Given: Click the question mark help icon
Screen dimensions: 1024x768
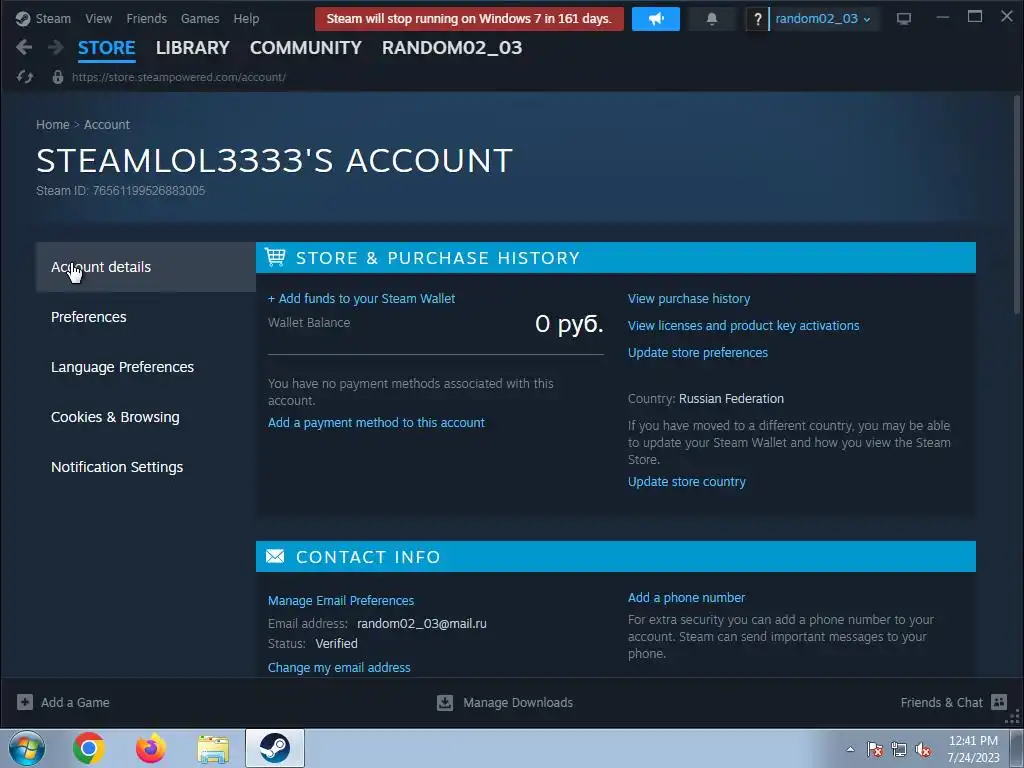Looking at the screenshot, I should (x=757, y=19).
